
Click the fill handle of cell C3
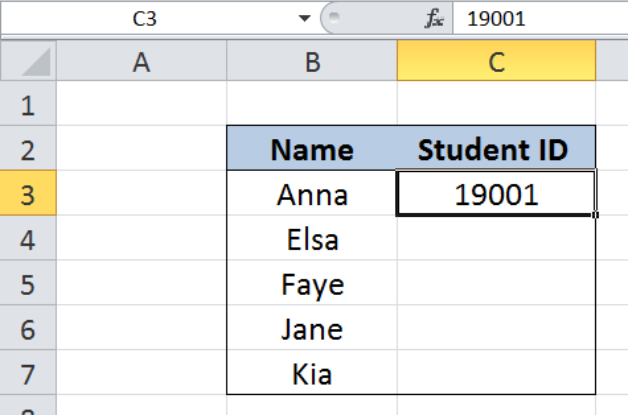(595, 215)
